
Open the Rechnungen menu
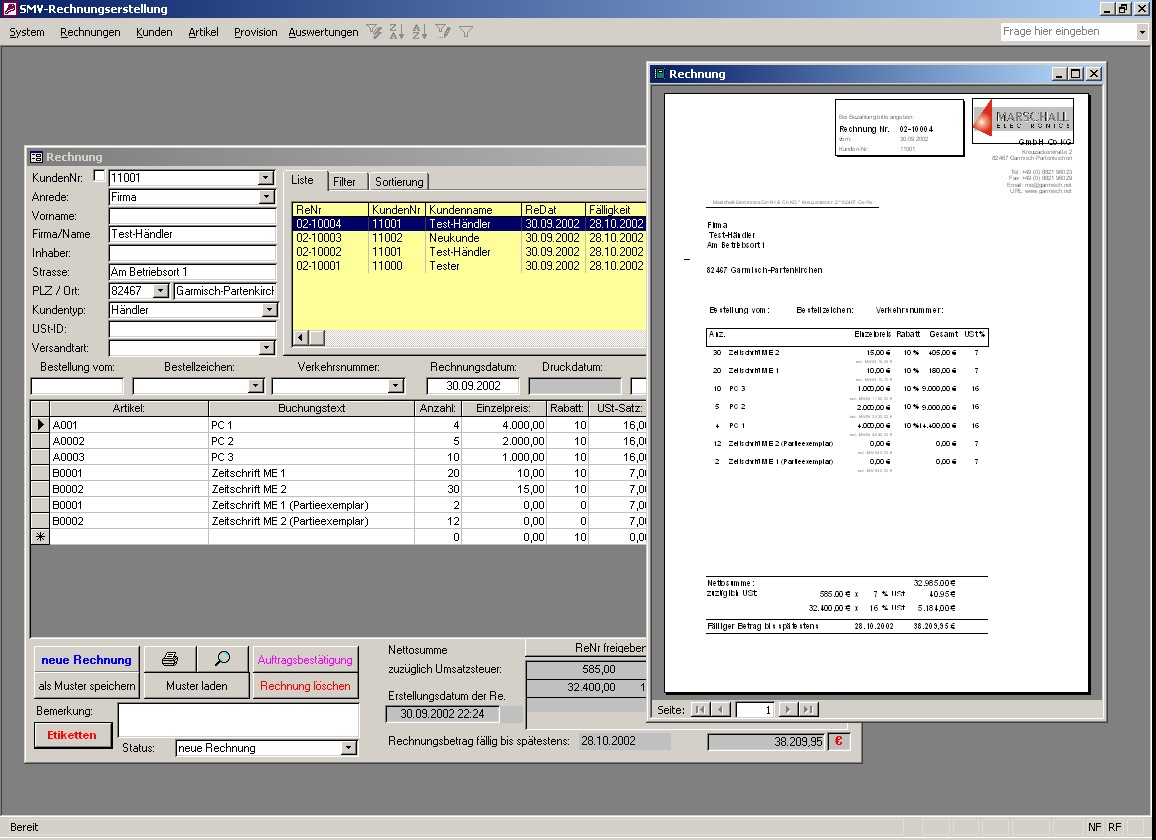tap(90, 32)
